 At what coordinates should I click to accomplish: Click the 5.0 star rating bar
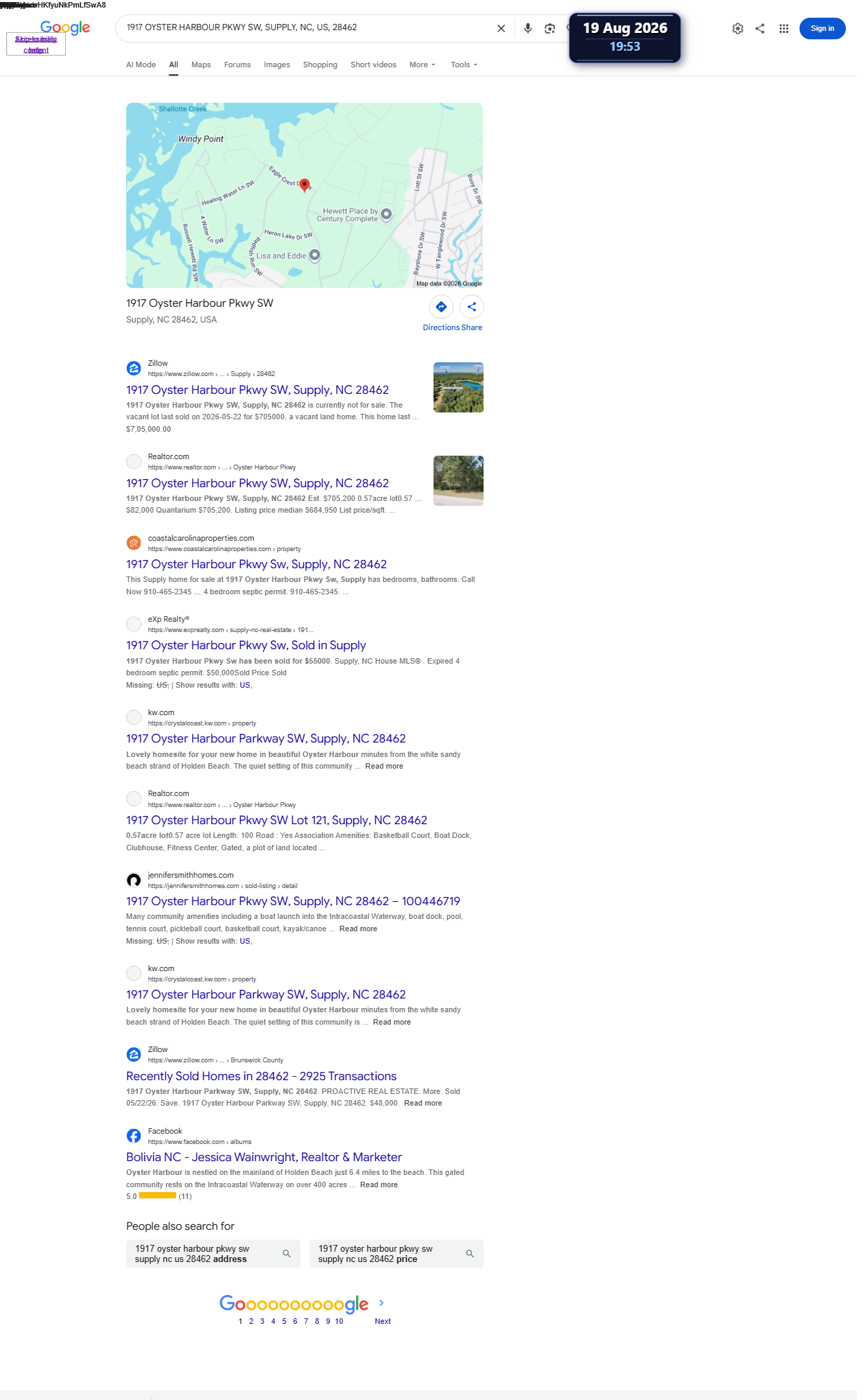point(158,1195)
